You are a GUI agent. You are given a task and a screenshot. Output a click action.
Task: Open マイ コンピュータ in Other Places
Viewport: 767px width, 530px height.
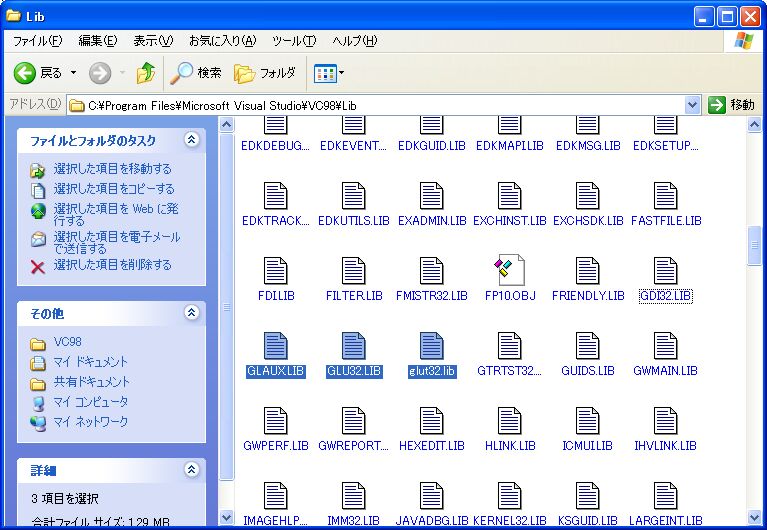[90, 402]
